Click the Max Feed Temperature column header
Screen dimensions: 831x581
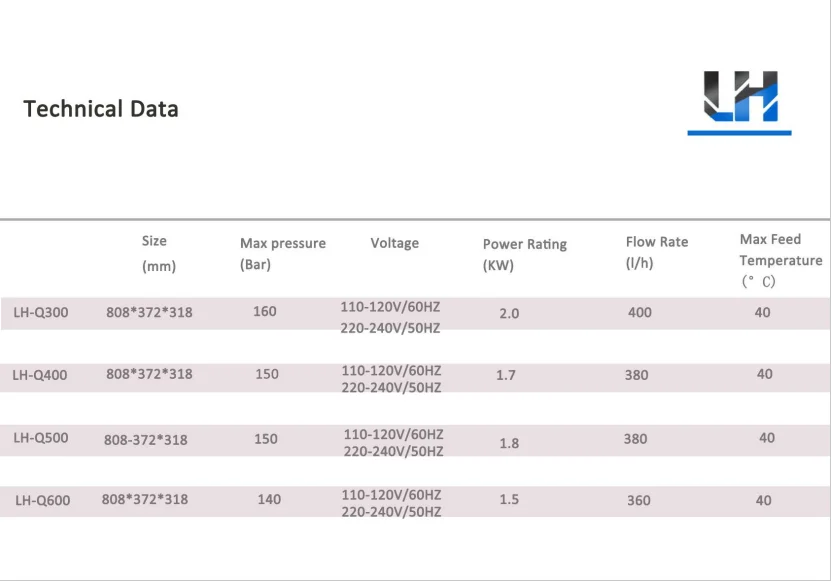780,260
